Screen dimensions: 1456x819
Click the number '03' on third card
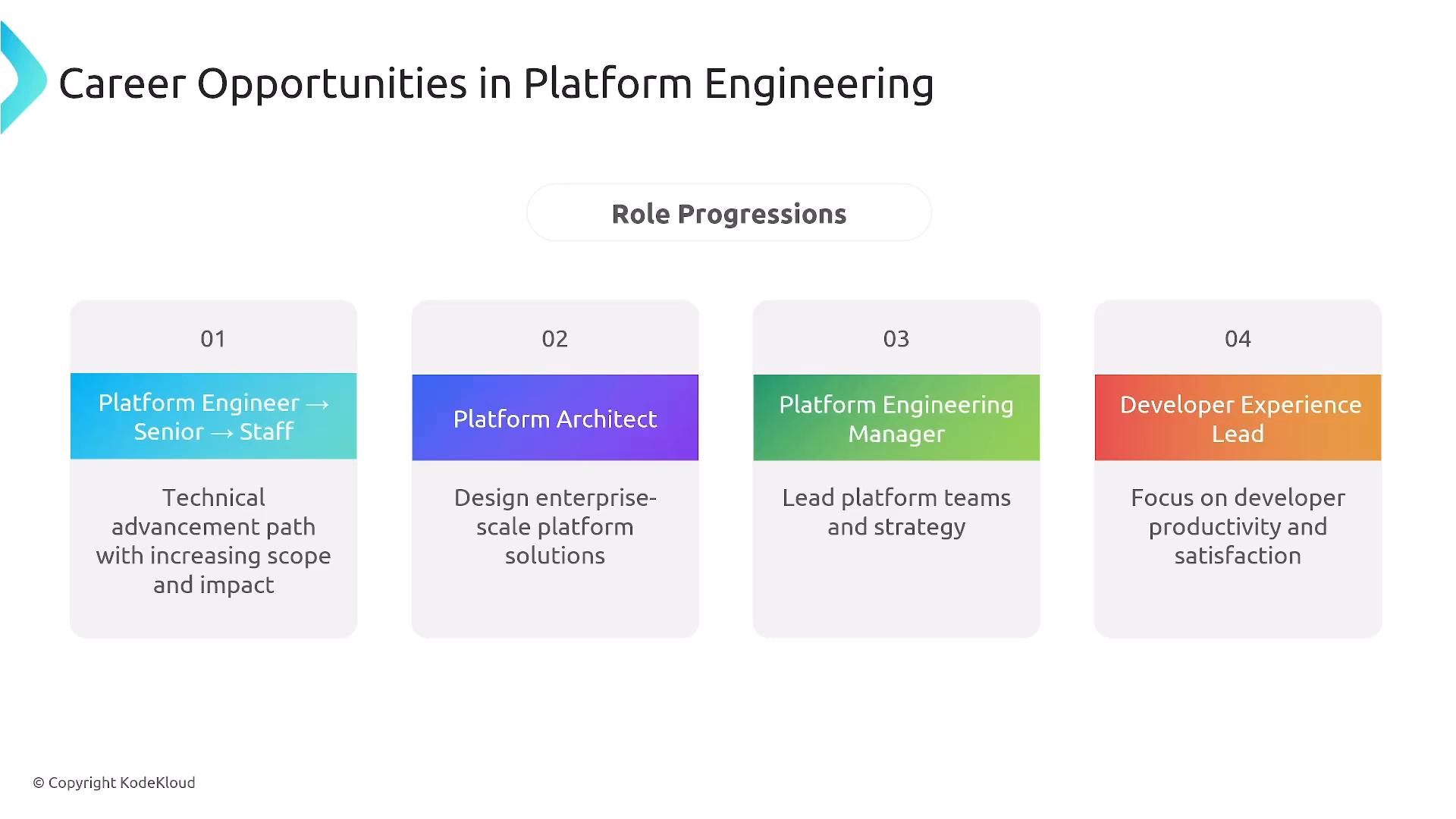[x=896, y=339]
